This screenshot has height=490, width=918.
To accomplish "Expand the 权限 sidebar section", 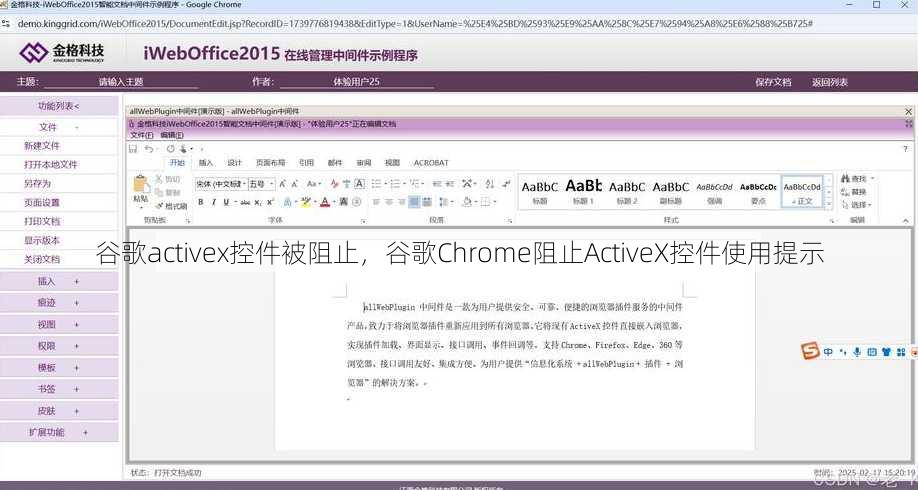I will click(x=59, y=346).
